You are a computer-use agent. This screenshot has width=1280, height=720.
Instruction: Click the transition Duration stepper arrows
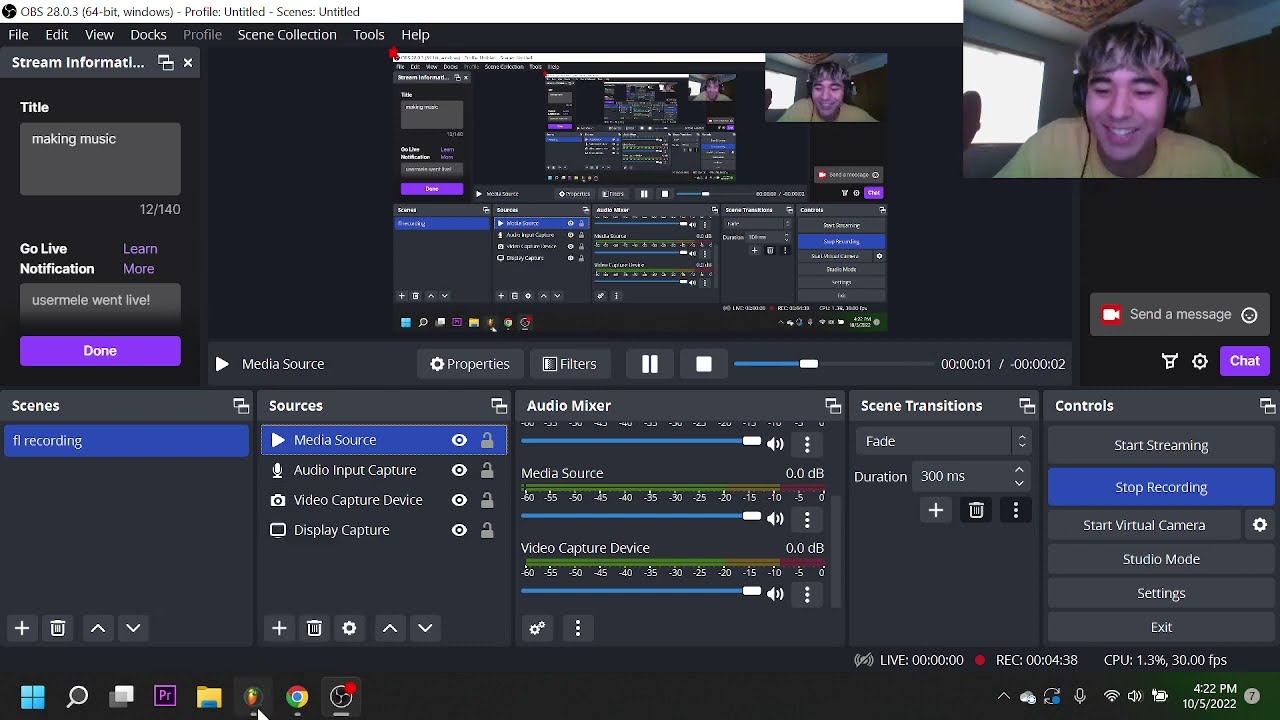(1019, 476)
